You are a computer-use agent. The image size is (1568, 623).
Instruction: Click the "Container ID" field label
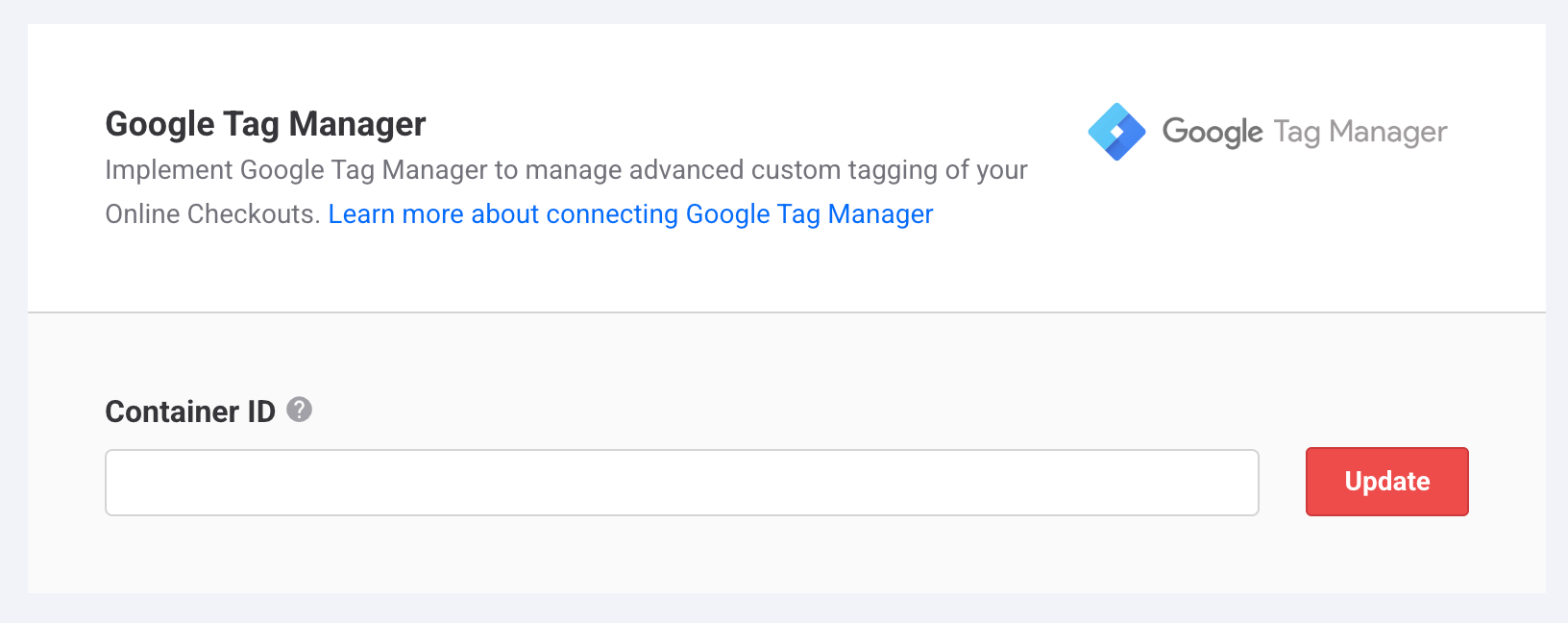(x=190, y=411)
